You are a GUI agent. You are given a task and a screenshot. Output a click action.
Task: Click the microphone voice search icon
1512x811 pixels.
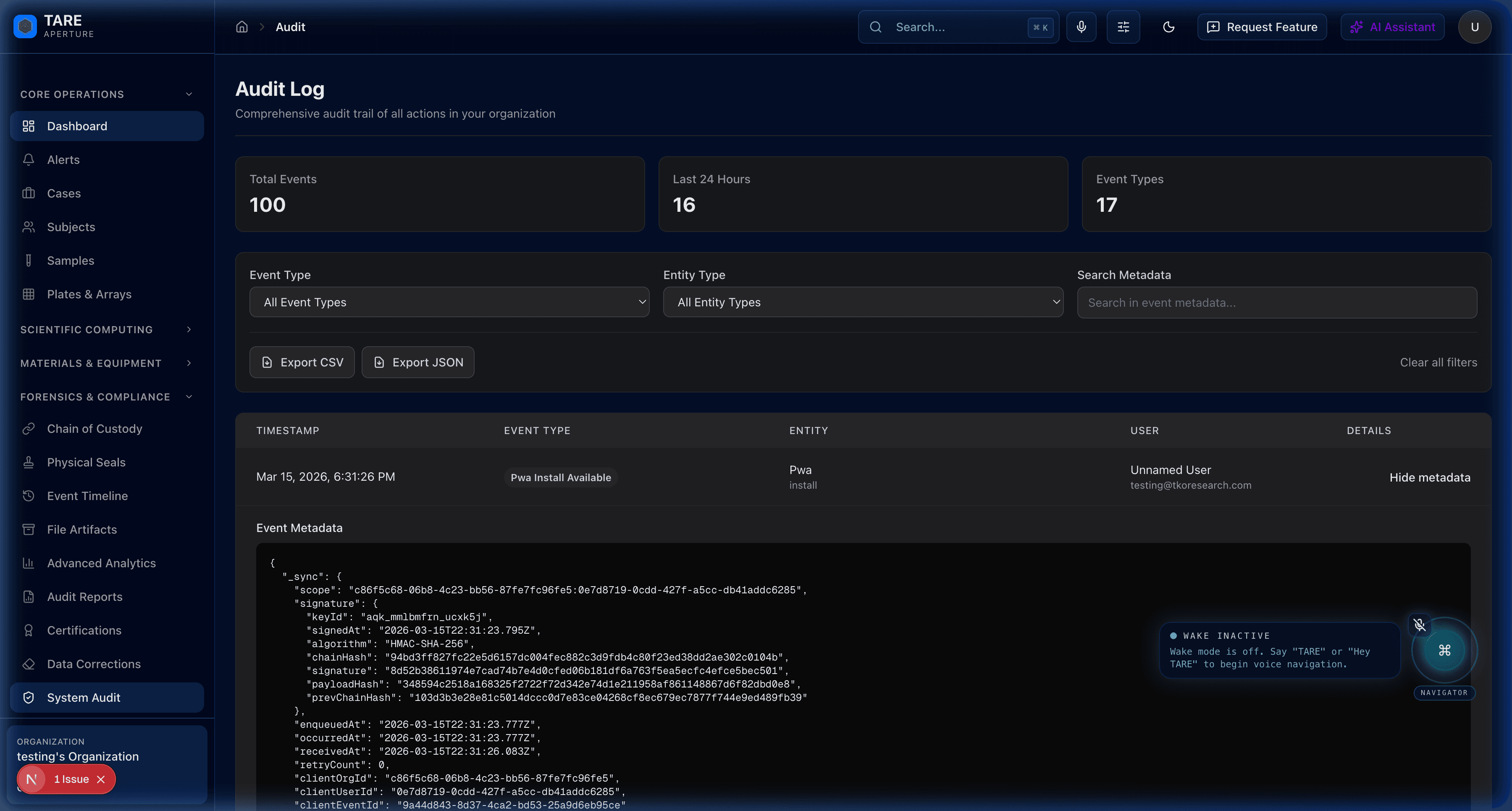(1081, 27)
